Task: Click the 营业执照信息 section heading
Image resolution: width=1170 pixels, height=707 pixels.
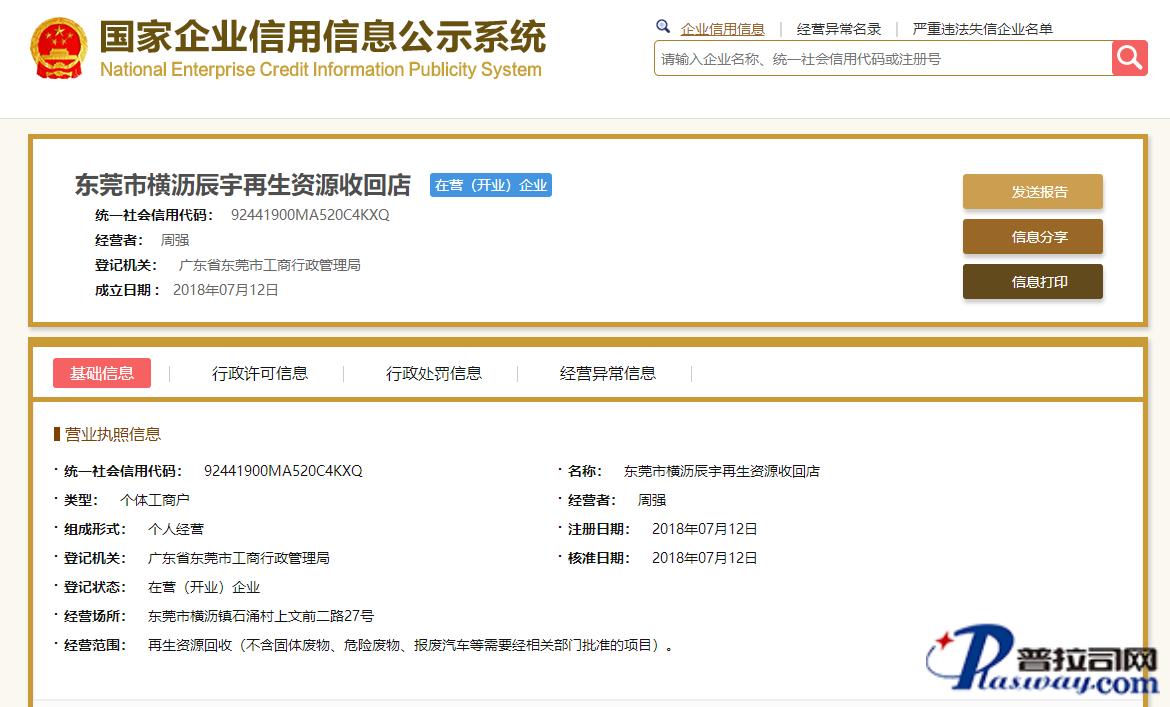Action: click(112, 434)
